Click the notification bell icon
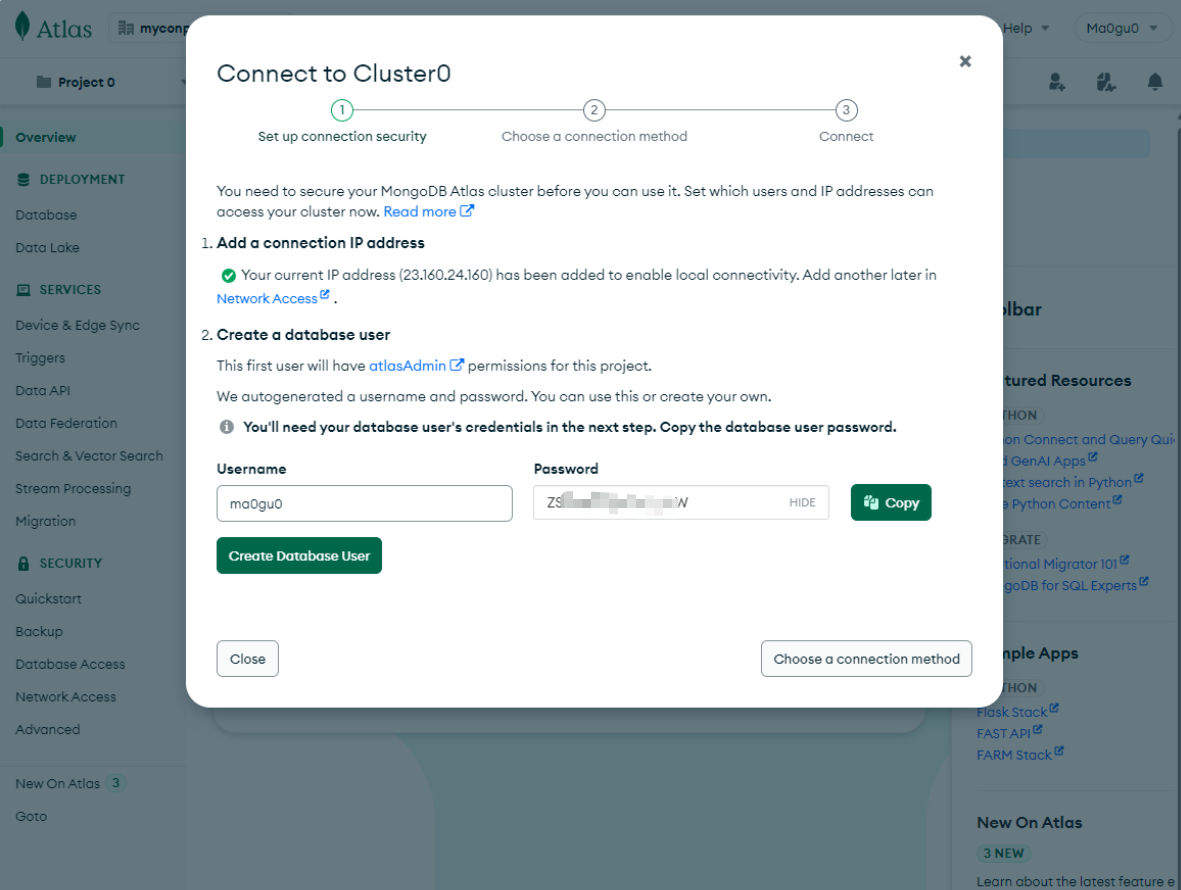 [1154, 81]
